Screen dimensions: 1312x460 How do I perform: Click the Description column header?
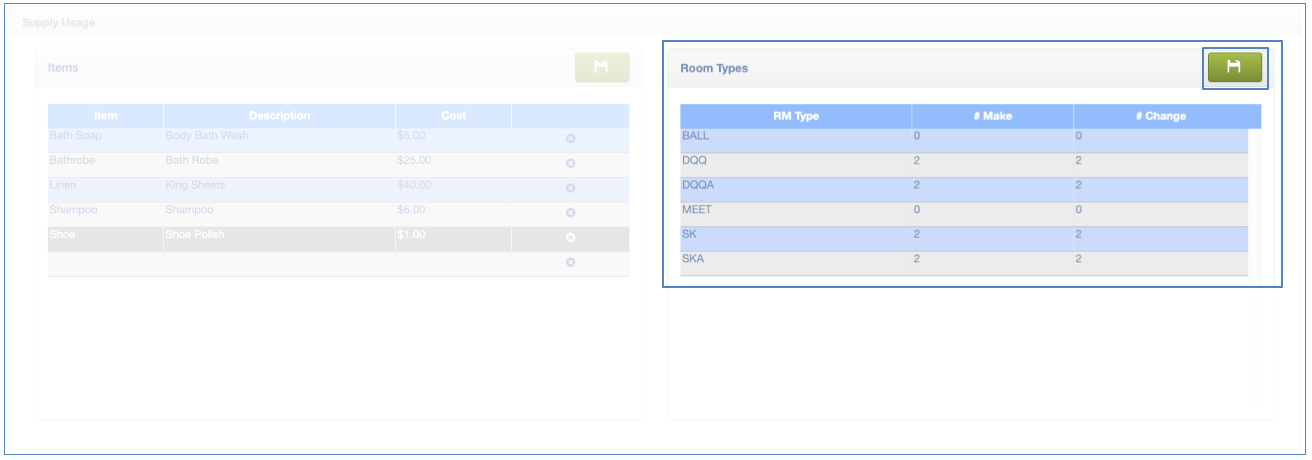279,116
